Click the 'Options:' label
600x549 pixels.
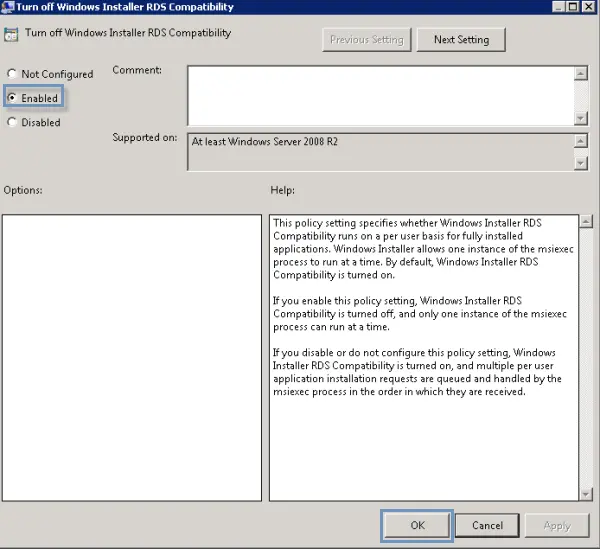point(23,190)
